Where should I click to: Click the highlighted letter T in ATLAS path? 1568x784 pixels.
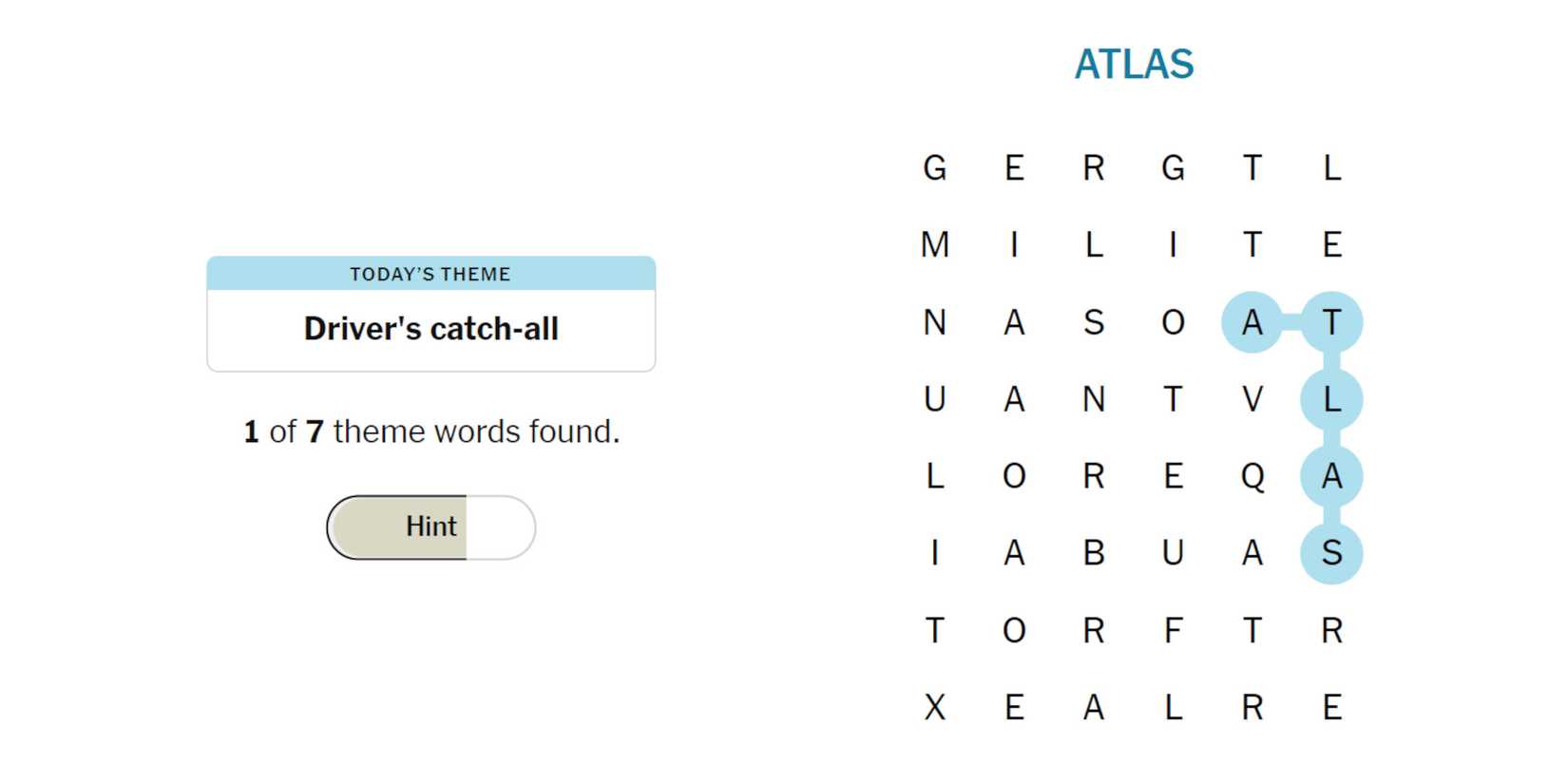tap(1331, 322)
